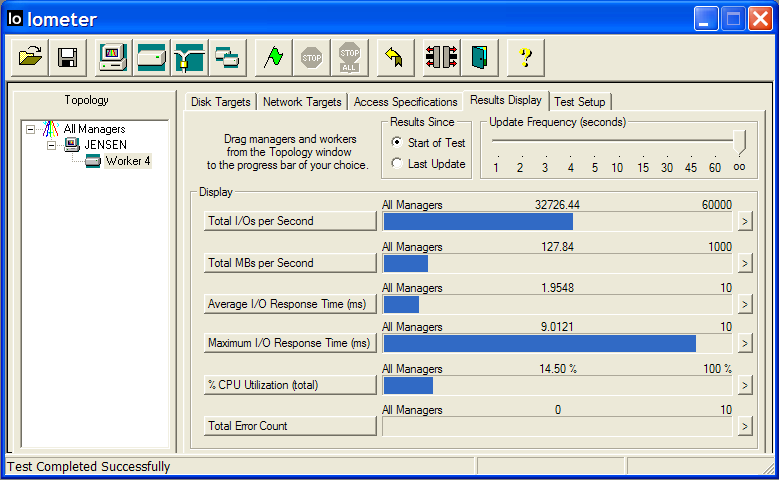
Task: Exit Iometer with the door icon
Action: 479,58
